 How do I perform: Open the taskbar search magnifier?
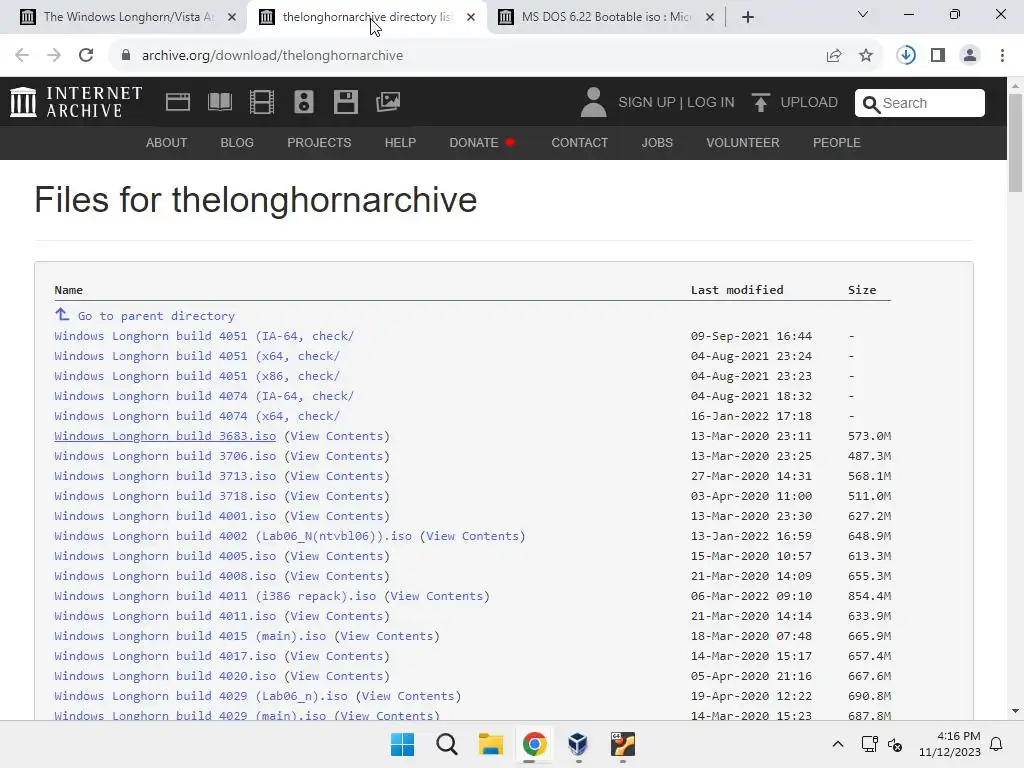point(447,744)
